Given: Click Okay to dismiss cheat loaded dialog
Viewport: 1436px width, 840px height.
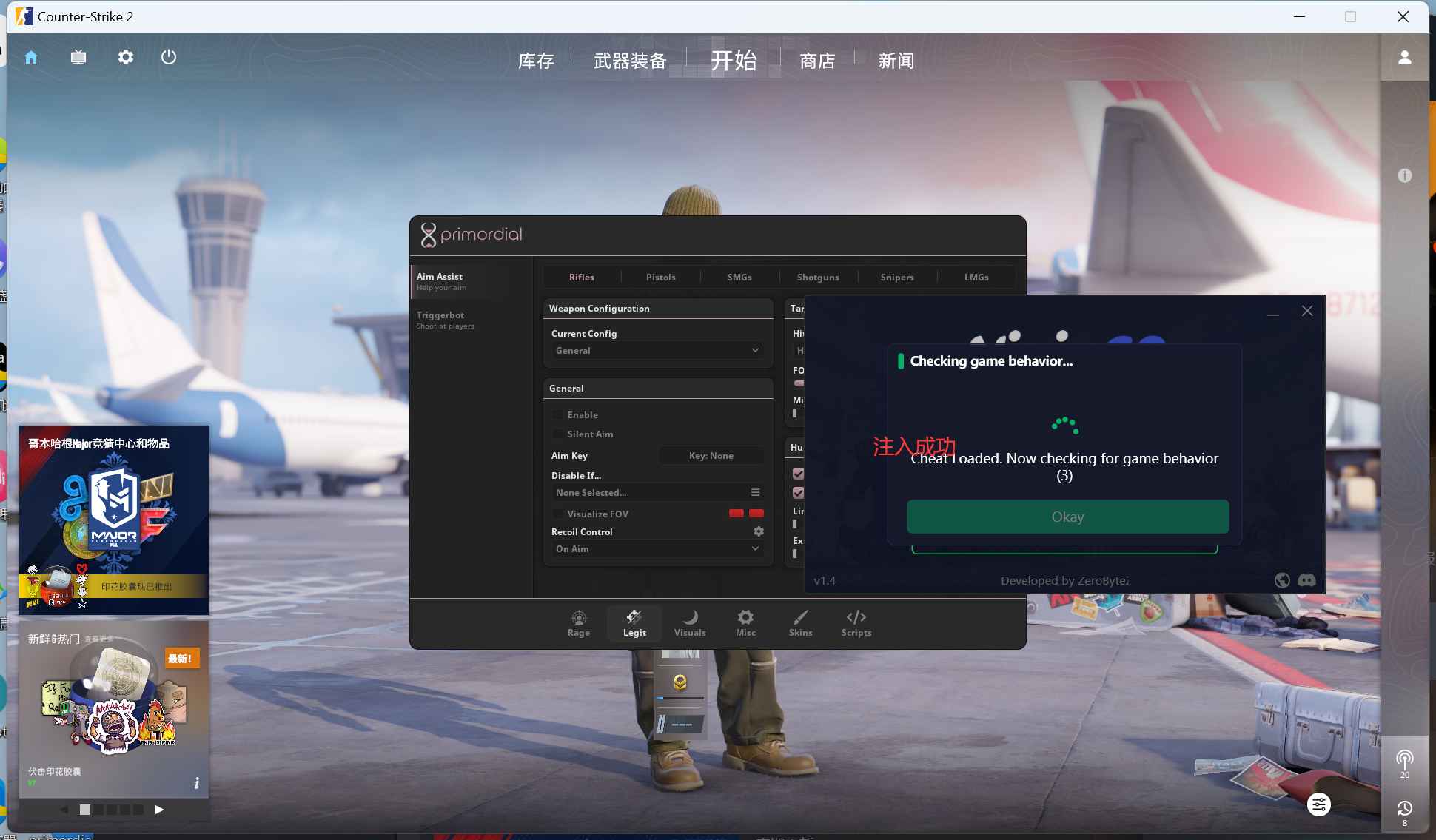Looking at the screenshot, I should coord(1067,516).
